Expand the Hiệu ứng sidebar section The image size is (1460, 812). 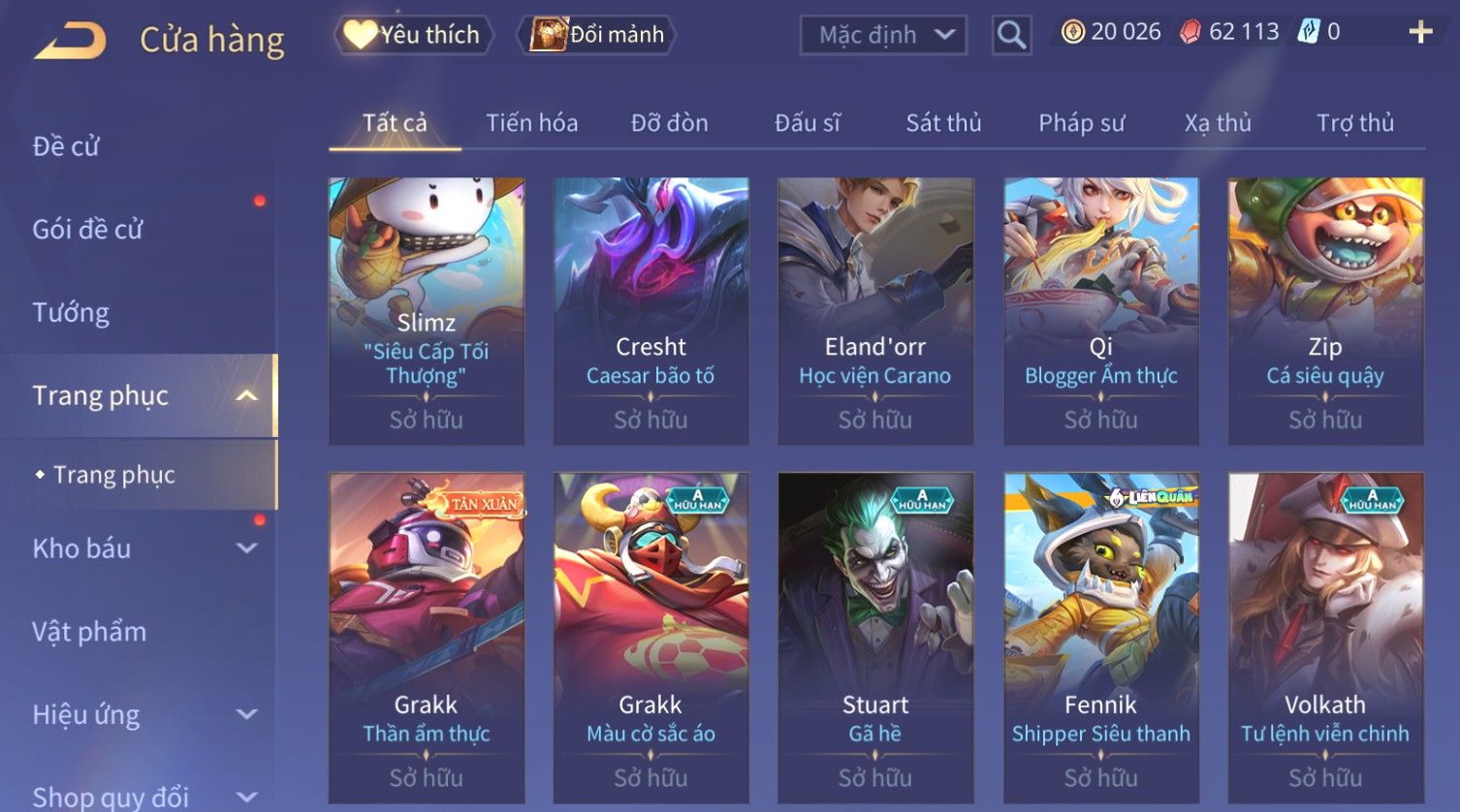(247, 714)
